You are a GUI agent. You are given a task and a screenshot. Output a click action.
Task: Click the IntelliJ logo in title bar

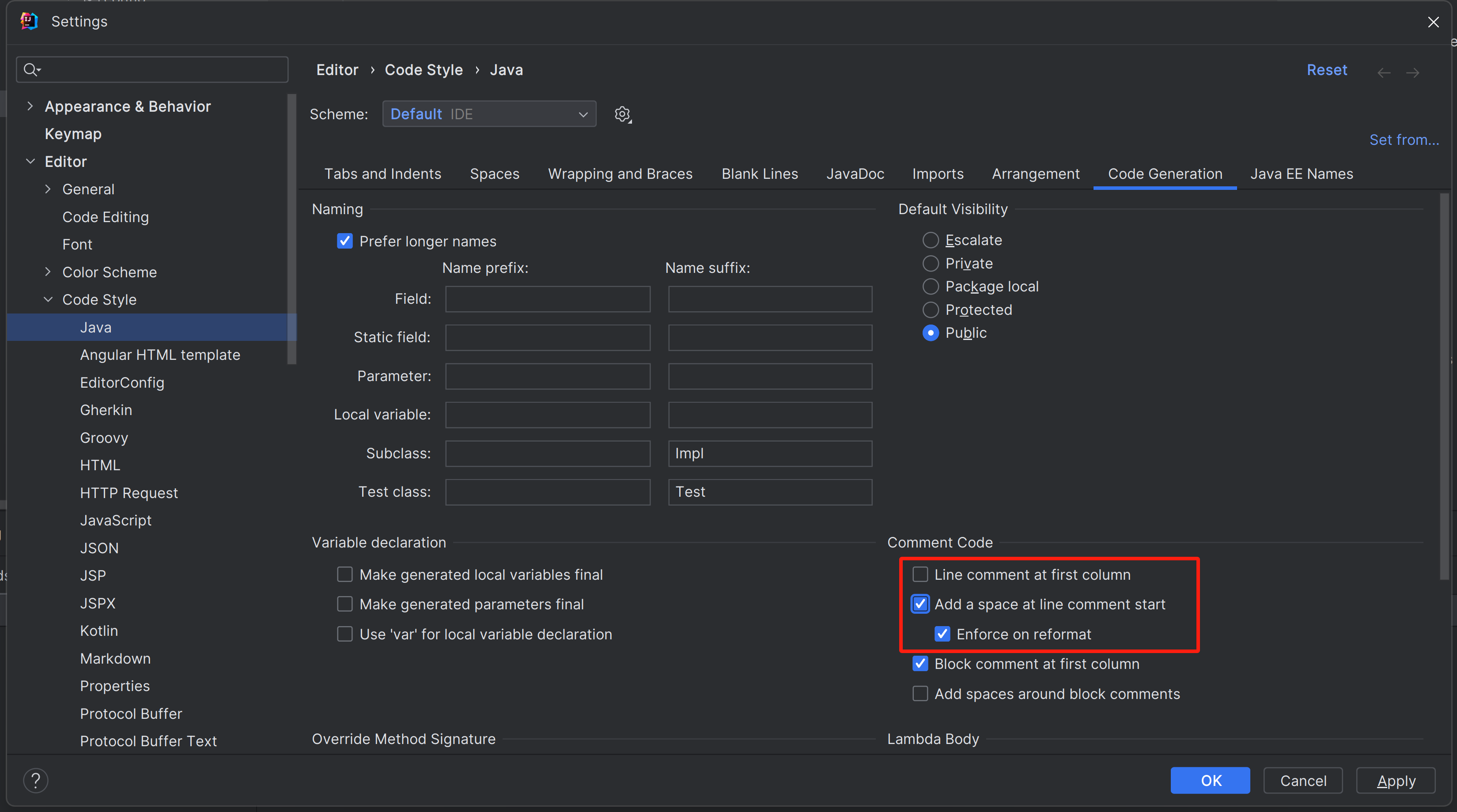point(29,22)
